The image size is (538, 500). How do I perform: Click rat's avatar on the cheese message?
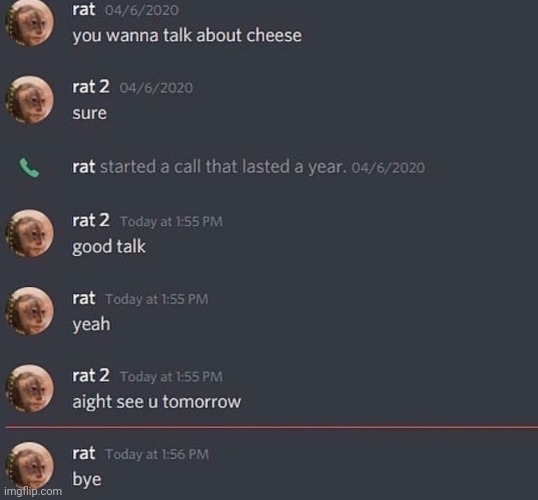(x=30, y=23)
